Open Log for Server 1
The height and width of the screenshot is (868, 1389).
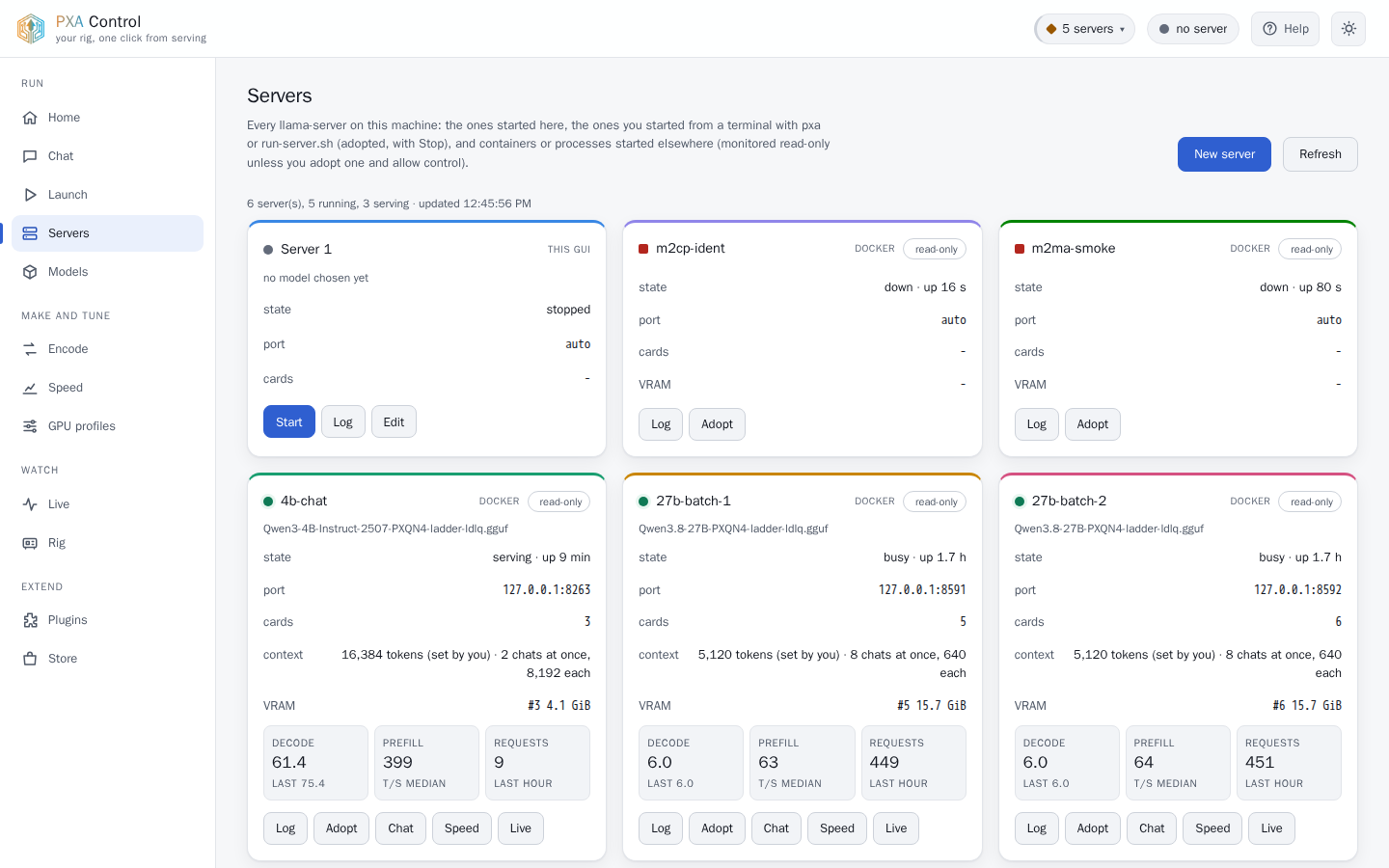[x=343, y=421]
